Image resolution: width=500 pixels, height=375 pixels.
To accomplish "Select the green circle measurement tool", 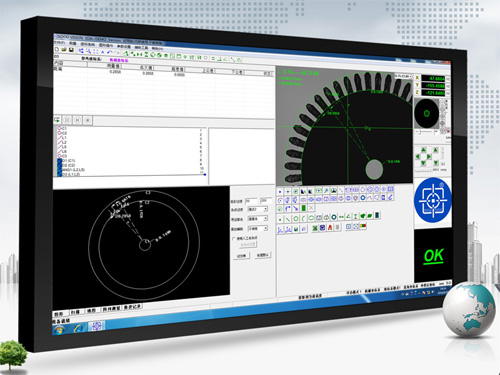I will tap(295, 219).
